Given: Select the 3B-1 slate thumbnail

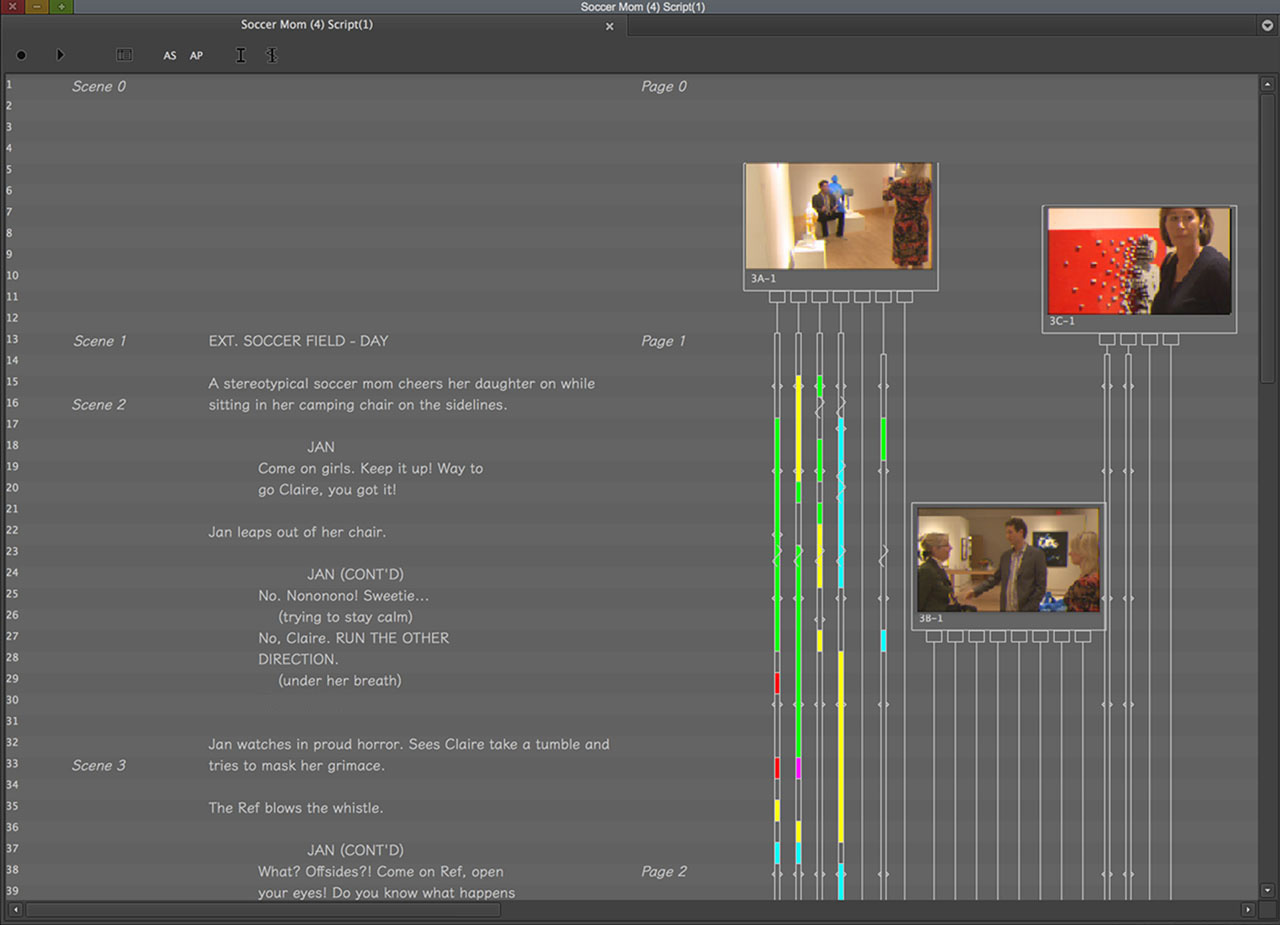Looking at the screenshot, I should [x=1008, y=559].
